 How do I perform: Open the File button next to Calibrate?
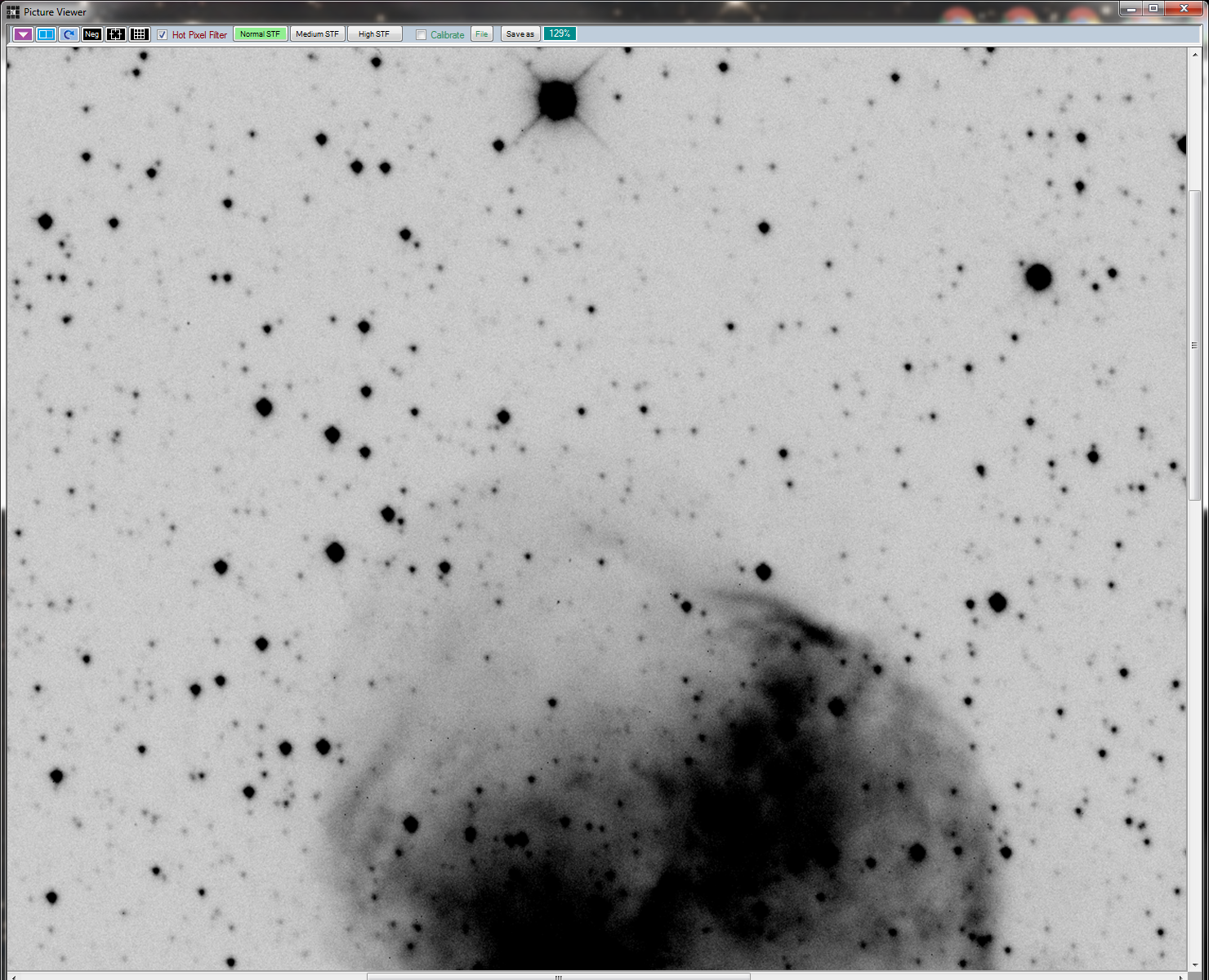[481, 33]
